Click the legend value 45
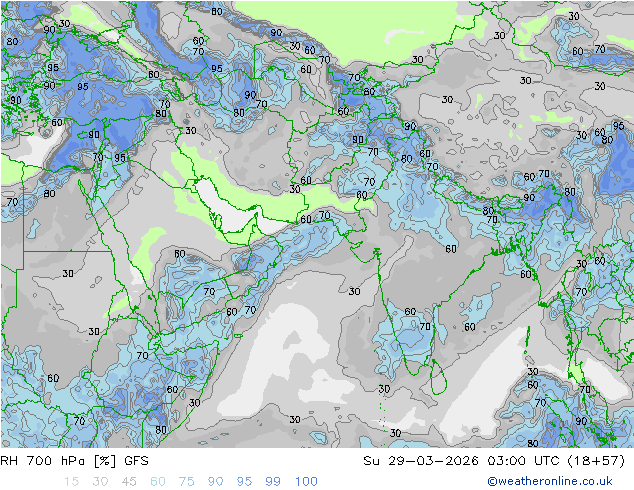 click(x=129, y=482)
